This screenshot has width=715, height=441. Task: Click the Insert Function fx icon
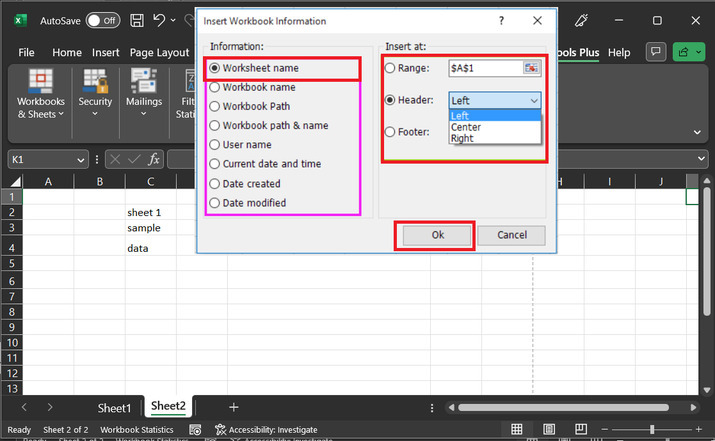click(154, 159)
